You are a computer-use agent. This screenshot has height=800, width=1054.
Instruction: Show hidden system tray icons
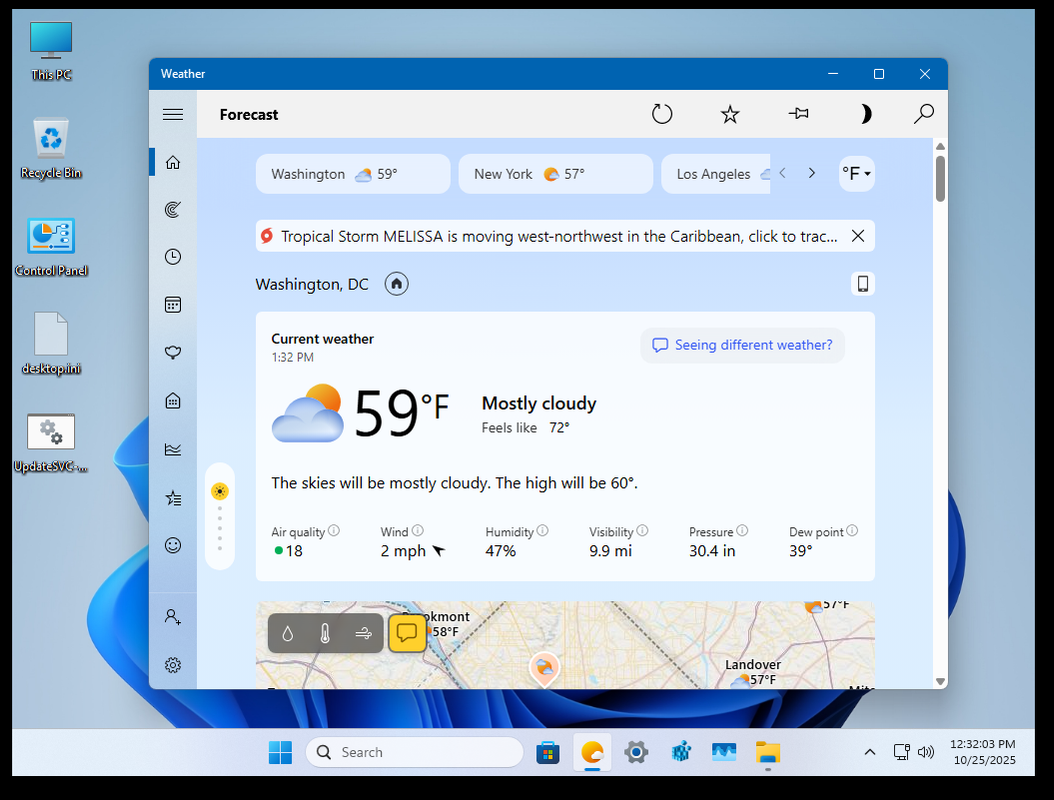click(x=870, y=752)
